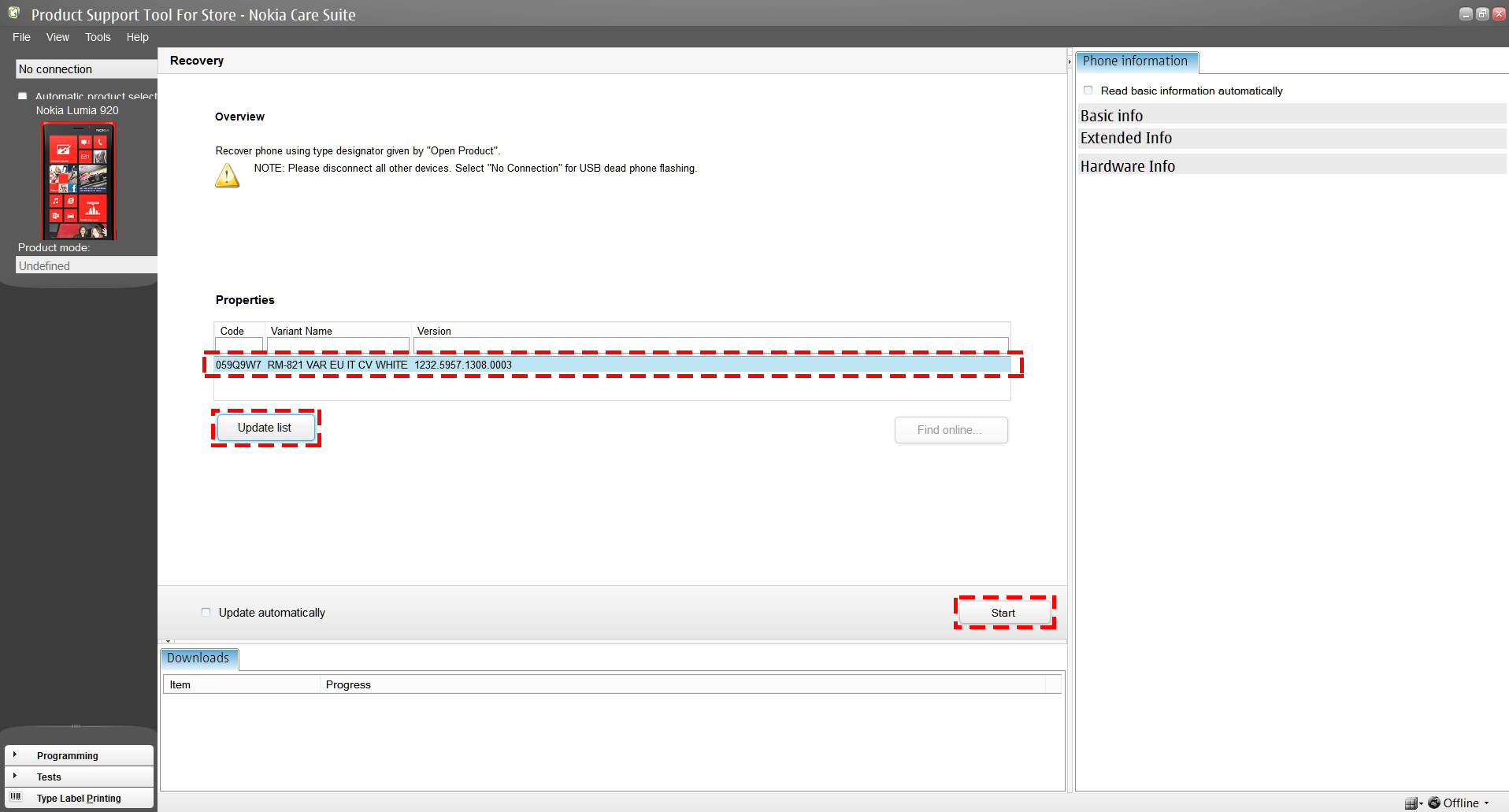Select version 1232.5957.1308.0003 cell
Screen dimensions: 1509x812
click(x=463, y=365)
